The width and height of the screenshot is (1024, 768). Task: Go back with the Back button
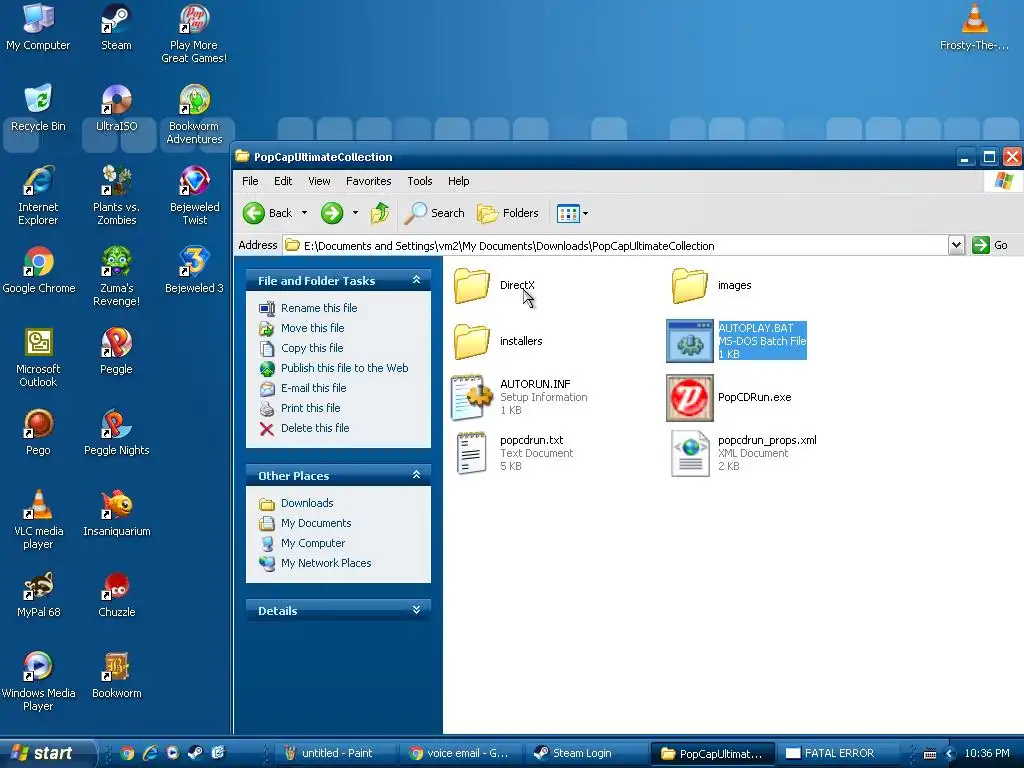(268, 213)
